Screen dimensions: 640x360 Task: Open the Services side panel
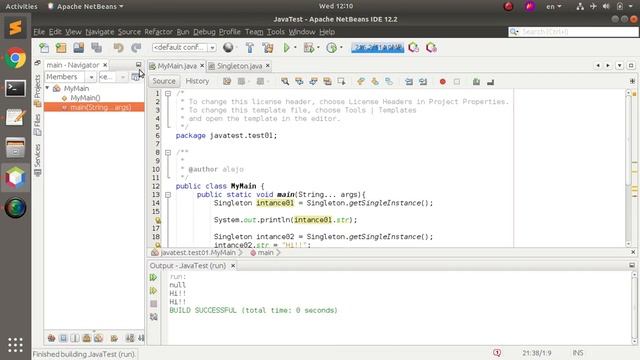38,160
